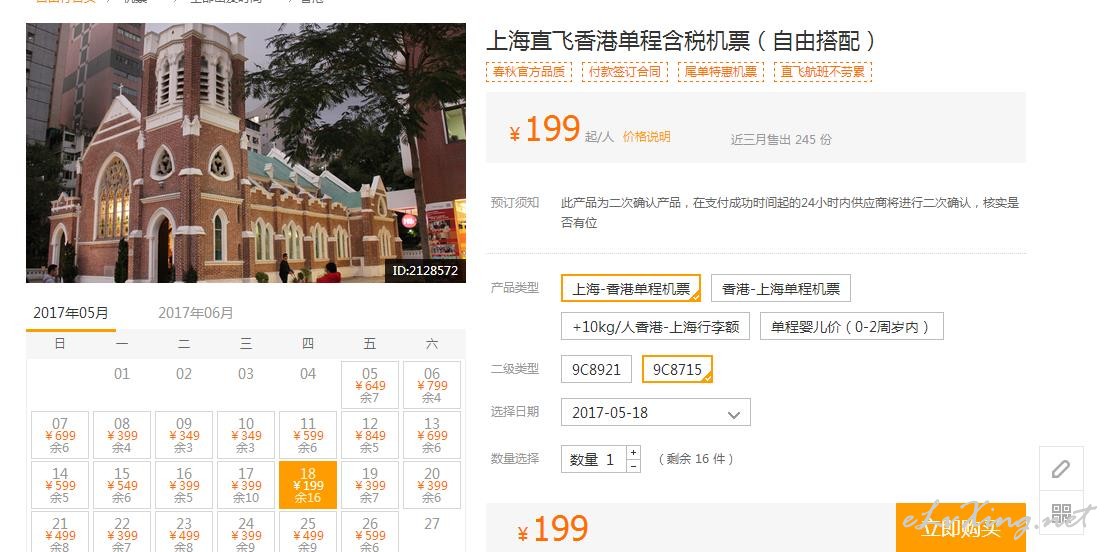Pick May 14 priced ¥599
Viewport: 1107px width, 552px height.
coord(60,485)
